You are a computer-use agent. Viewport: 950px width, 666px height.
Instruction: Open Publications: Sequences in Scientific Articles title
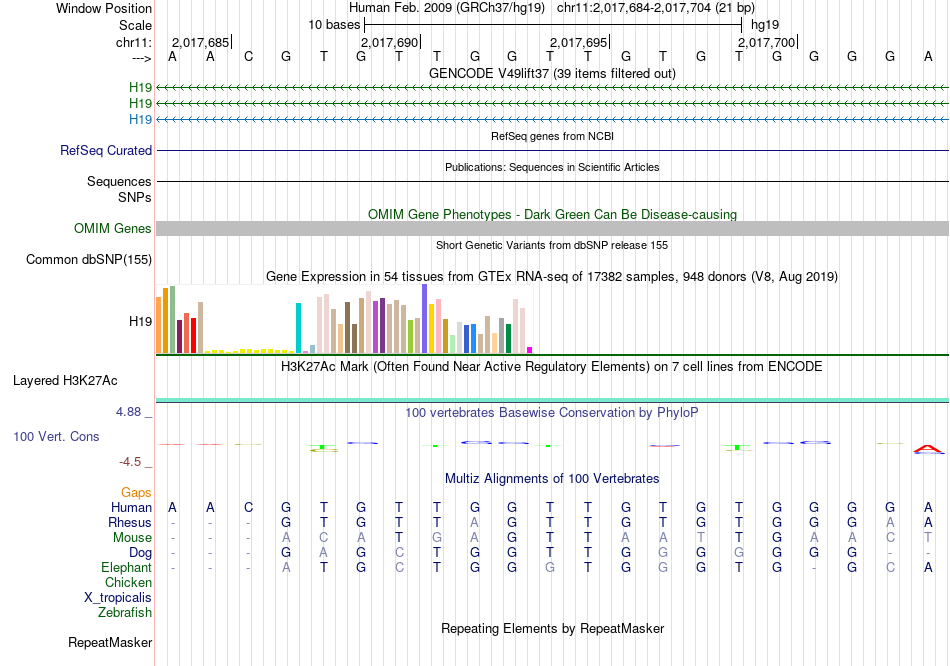pos(552,167)
